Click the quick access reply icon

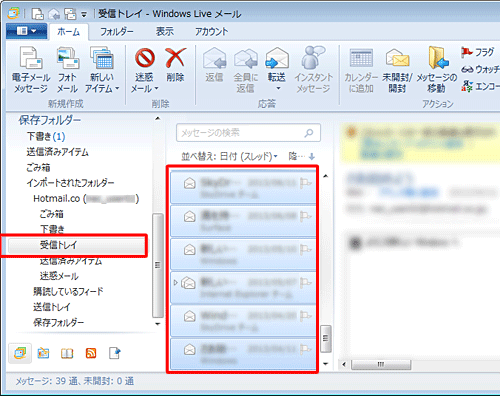[54, 14]
